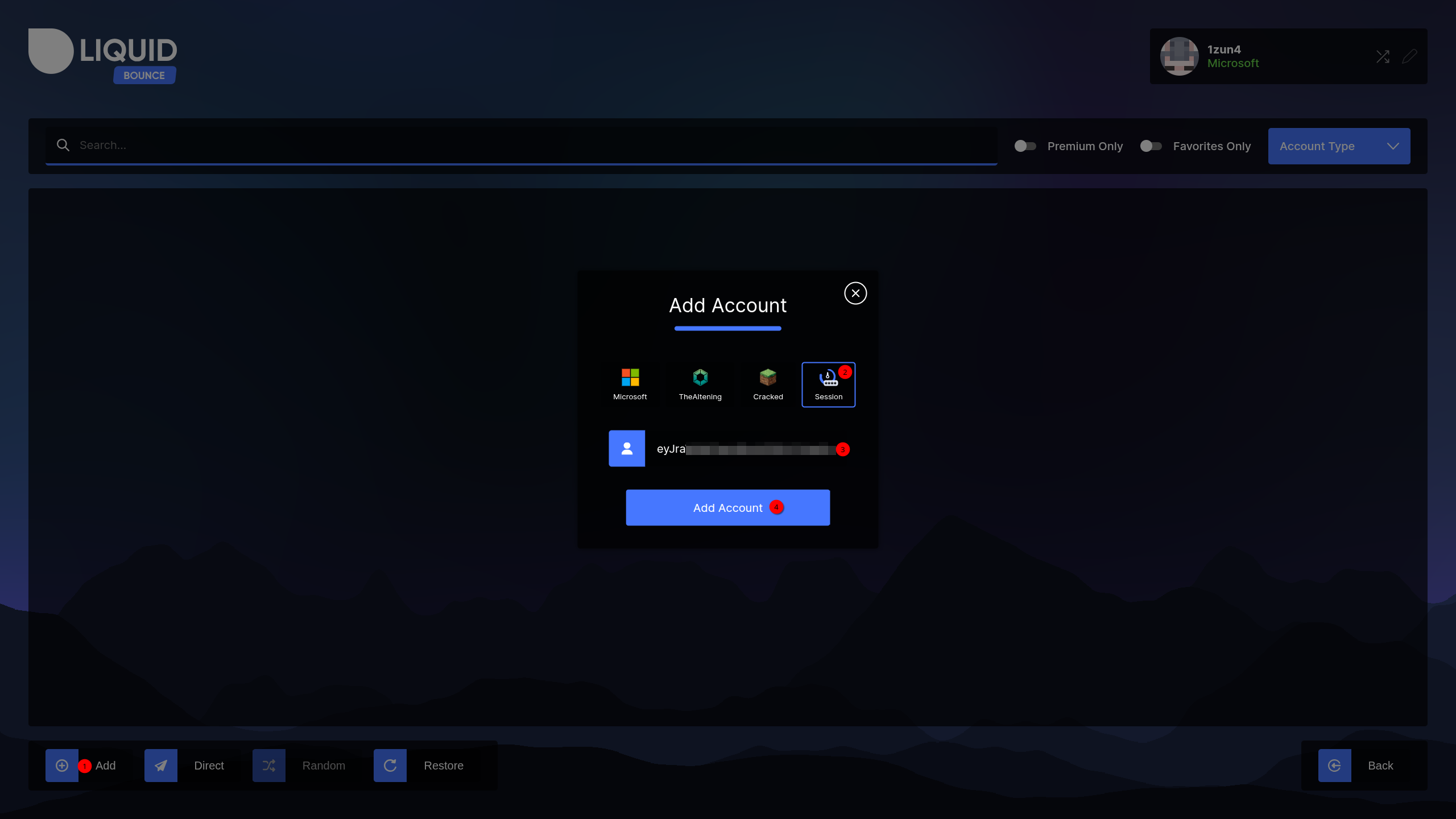Enable the Favorites Only toggle
Viewport: 1456px width, 819px height.
click(x=1151, y=146)
